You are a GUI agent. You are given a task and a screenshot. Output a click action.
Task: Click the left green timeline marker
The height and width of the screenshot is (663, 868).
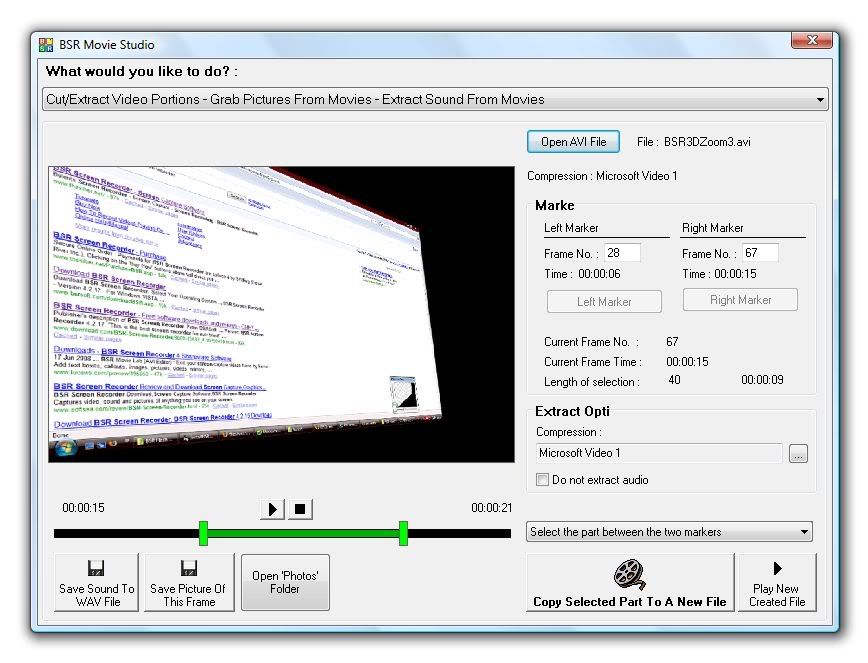point(203,533)
